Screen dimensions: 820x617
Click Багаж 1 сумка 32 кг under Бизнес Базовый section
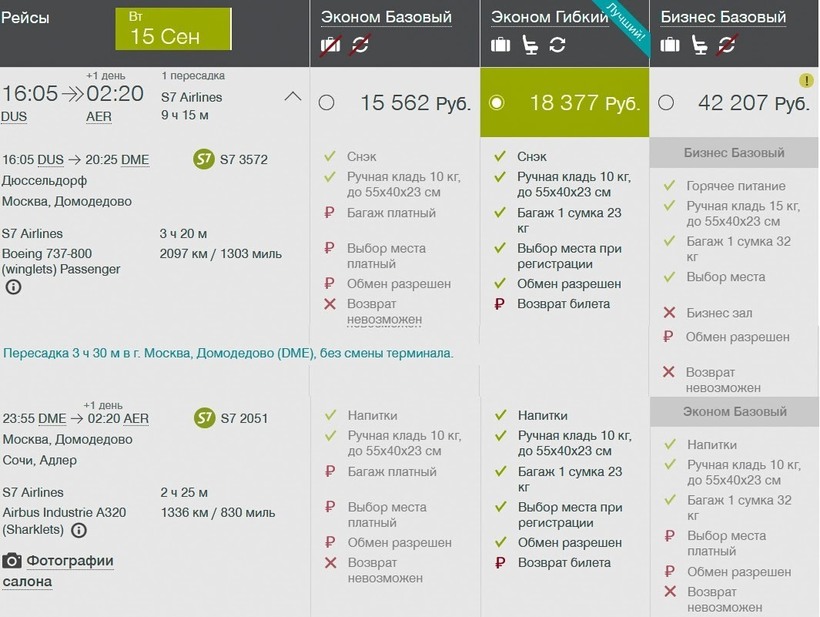pyautogui.click(x=738, y=249)
